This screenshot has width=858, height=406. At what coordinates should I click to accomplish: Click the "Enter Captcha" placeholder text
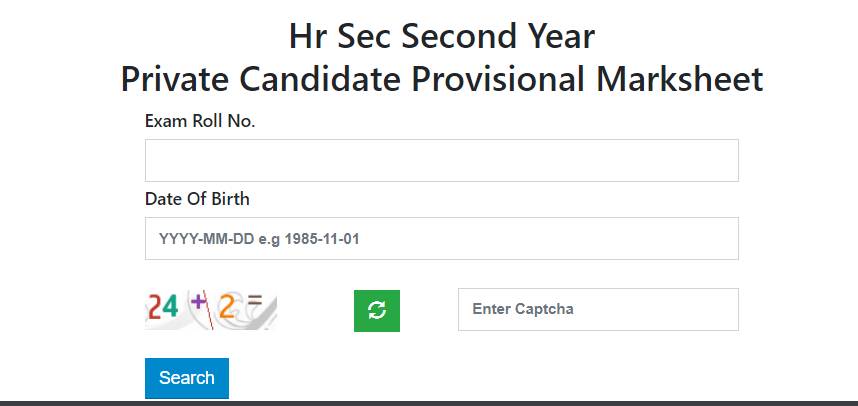coord(523,309)
